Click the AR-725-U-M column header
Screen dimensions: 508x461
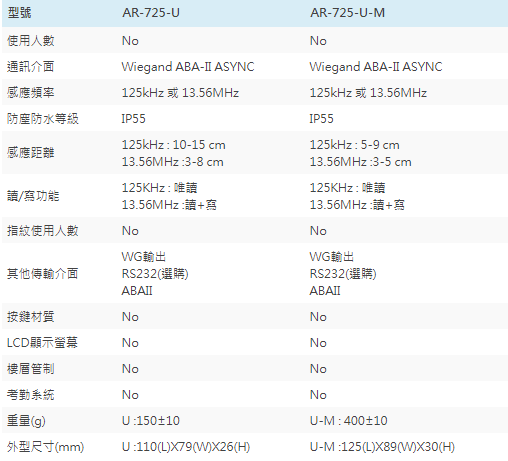(347, 13)
